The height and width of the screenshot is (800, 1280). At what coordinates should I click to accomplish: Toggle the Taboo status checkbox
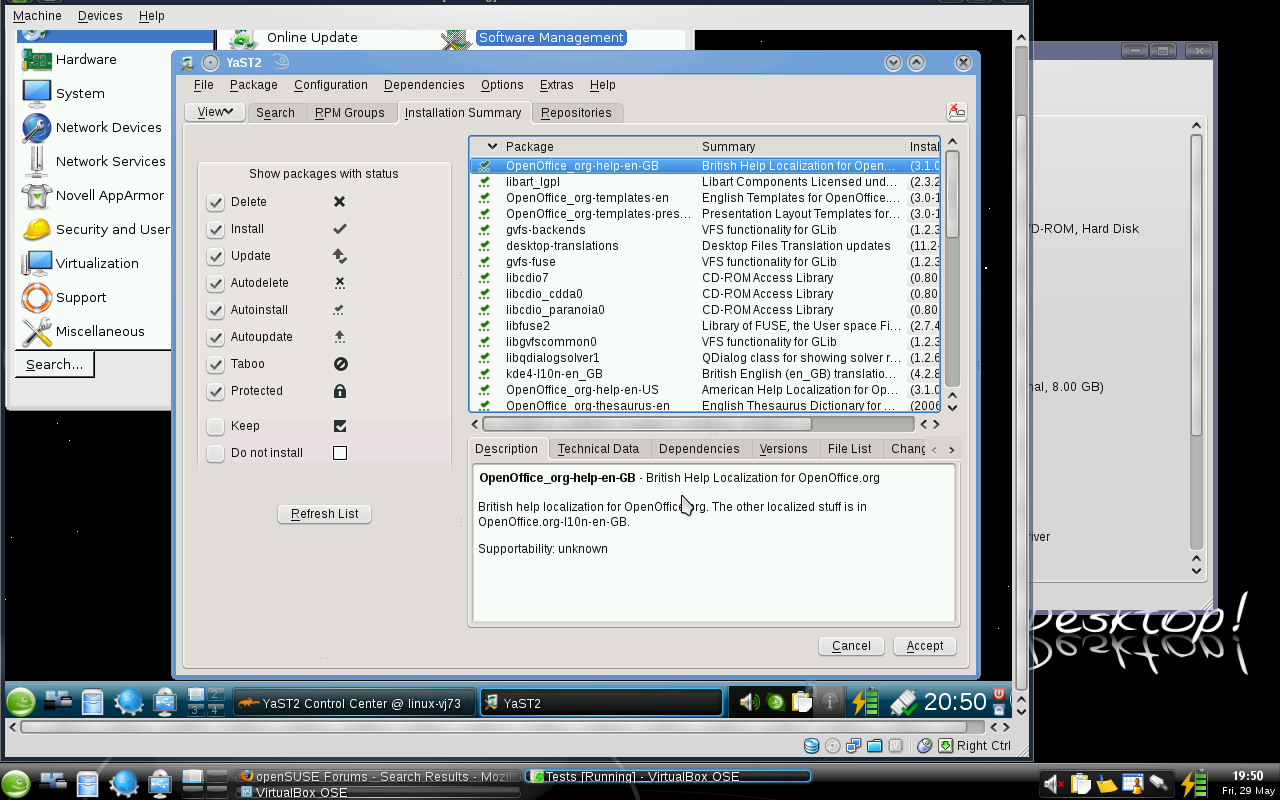tap(216, 364)
